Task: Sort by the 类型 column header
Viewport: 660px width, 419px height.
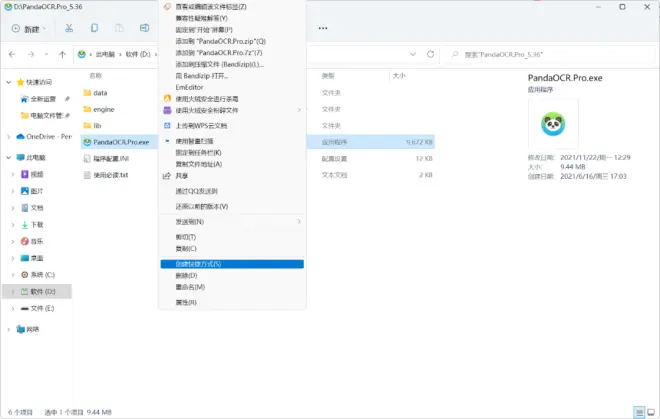Action: pos(328,76)
